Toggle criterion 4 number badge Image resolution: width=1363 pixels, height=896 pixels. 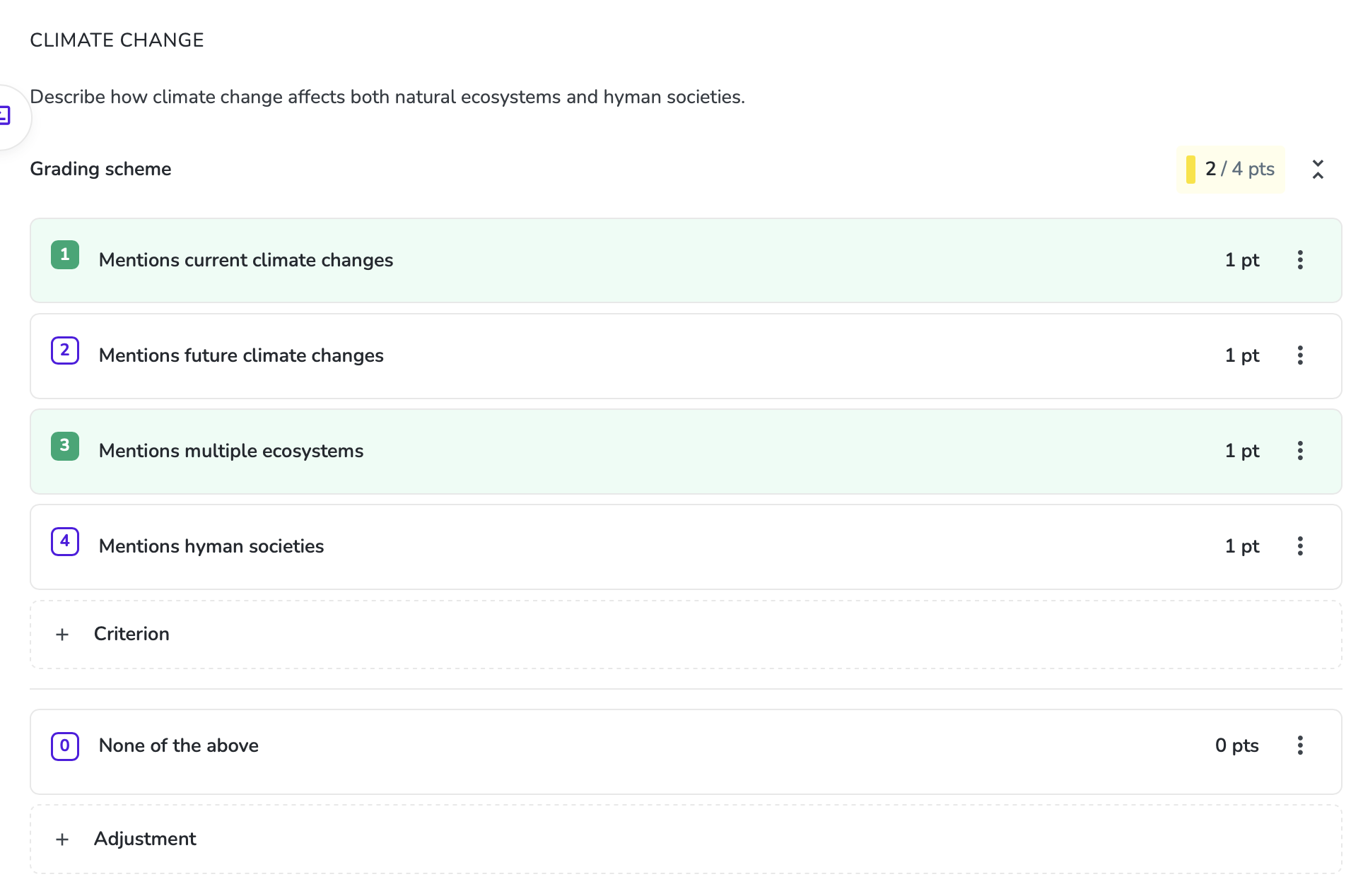point(65,541)
